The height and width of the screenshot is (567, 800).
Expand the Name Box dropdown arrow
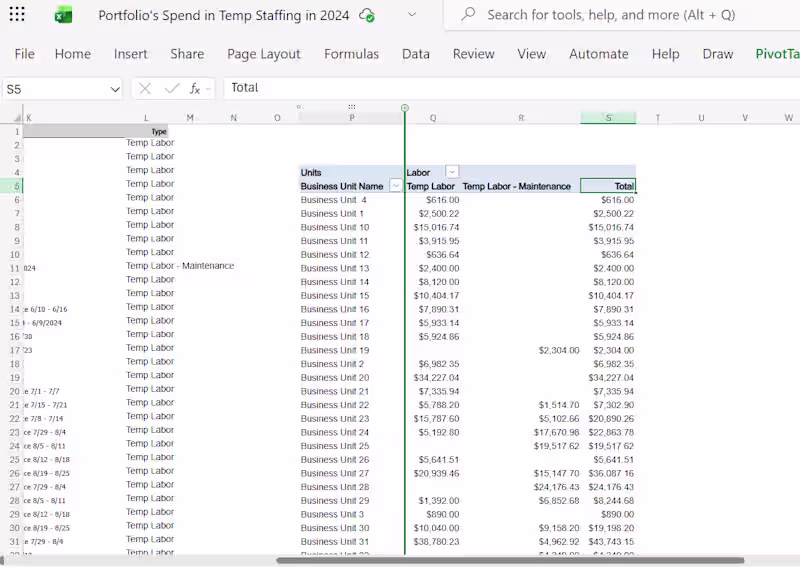115,90
